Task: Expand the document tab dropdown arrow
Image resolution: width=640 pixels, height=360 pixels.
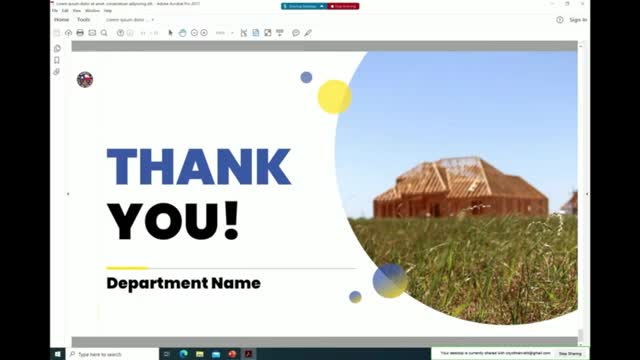Action: 153,20
